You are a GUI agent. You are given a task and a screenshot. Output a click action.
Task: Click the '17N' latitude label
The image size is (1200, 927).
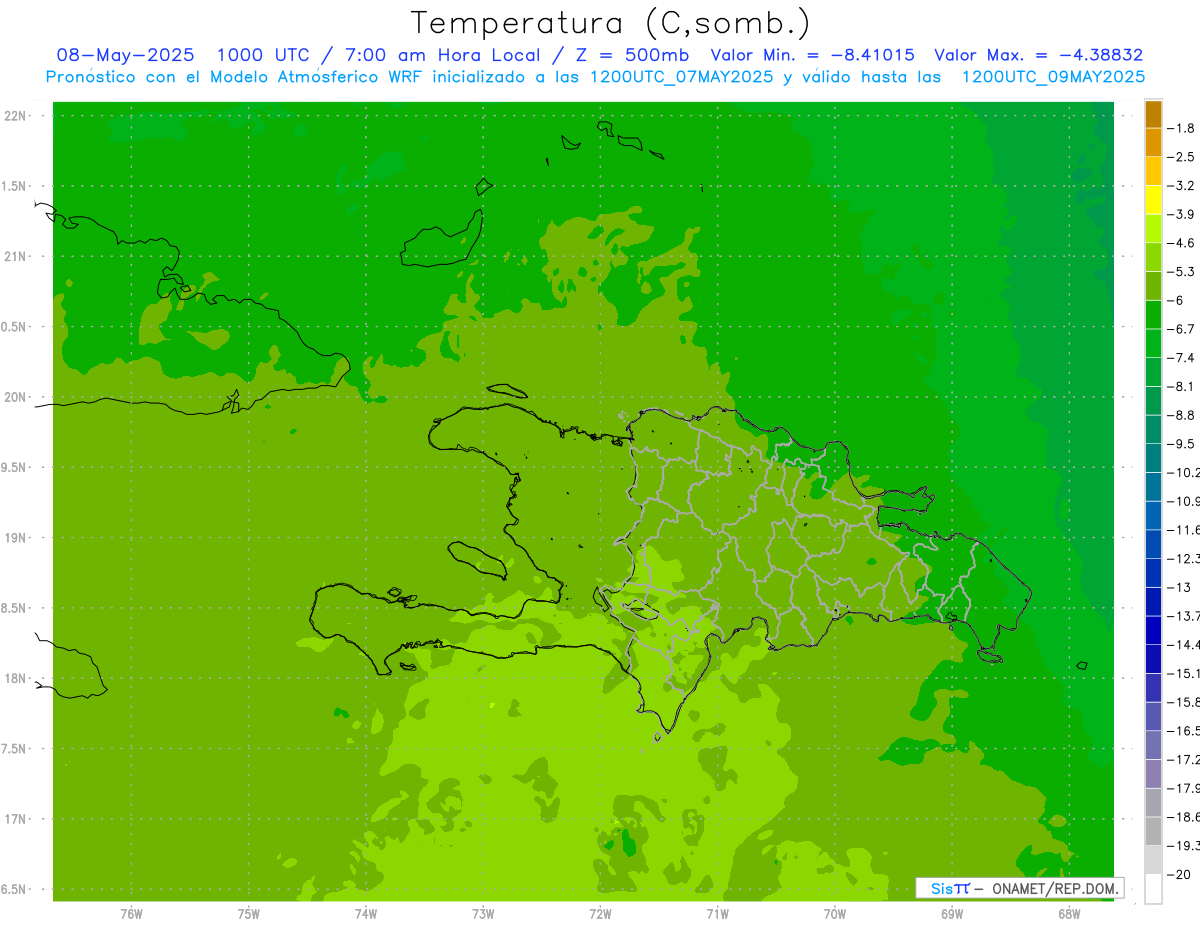(x=15, y=820)
